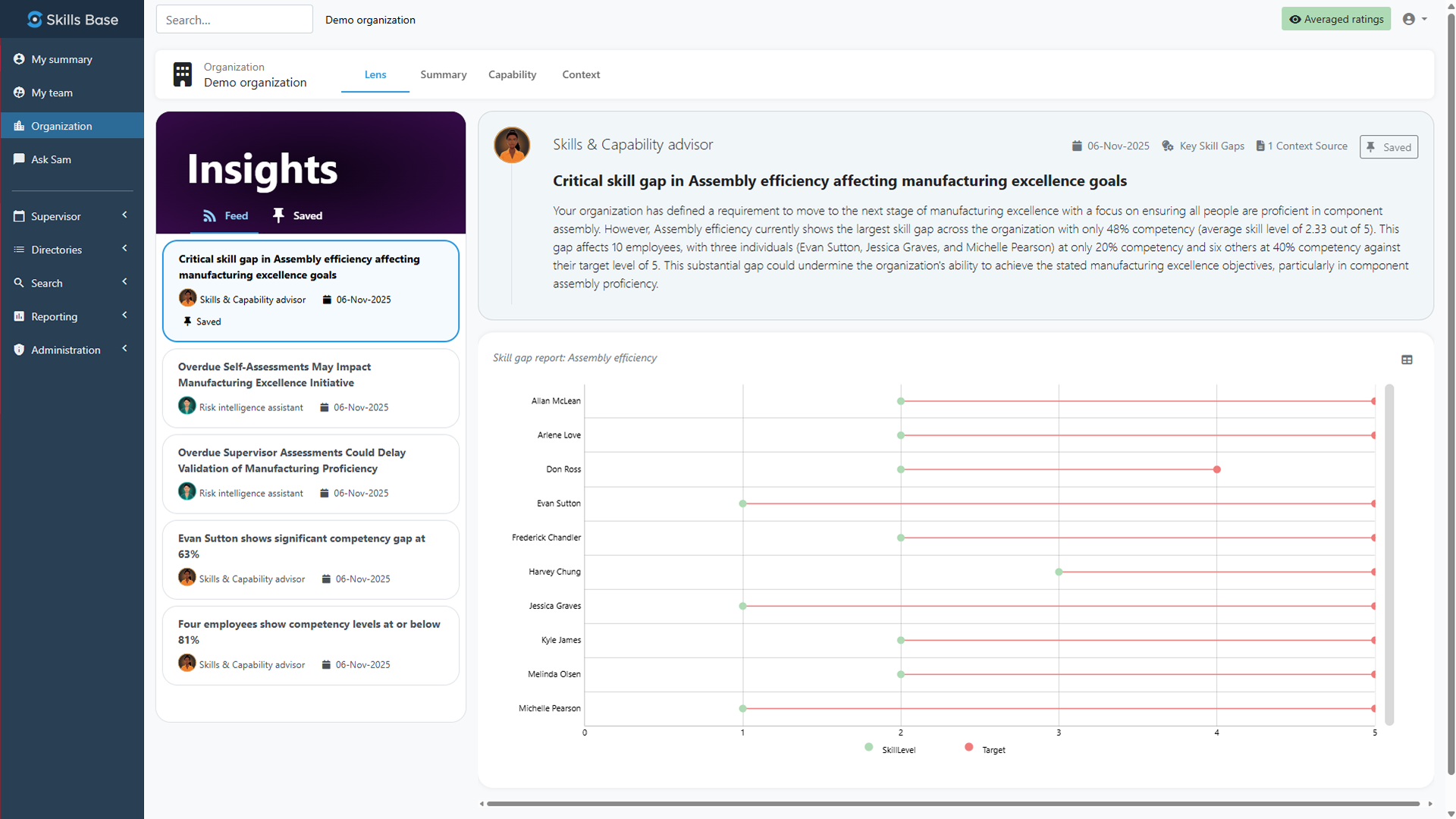Click the Skills & Capability advisor avatar
The width and height of the screenshot is (1456, 819).
click(512, 145)
